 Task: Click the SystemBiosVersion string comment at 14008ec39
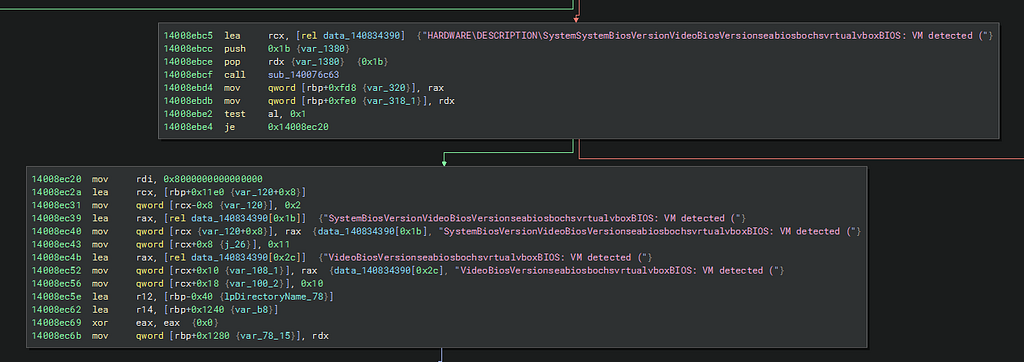pos(532,218)
